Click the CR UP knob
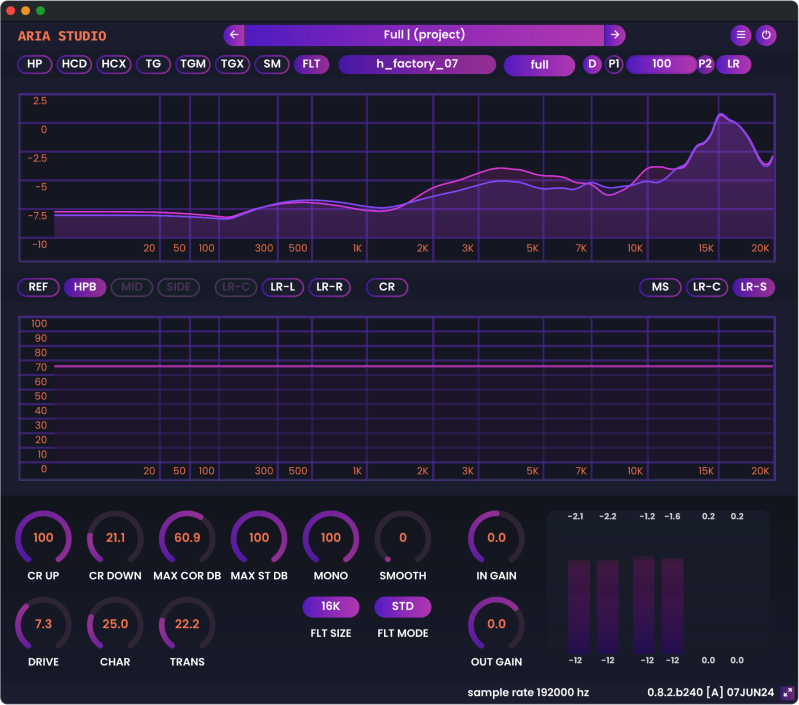 (x=43, y=538)
